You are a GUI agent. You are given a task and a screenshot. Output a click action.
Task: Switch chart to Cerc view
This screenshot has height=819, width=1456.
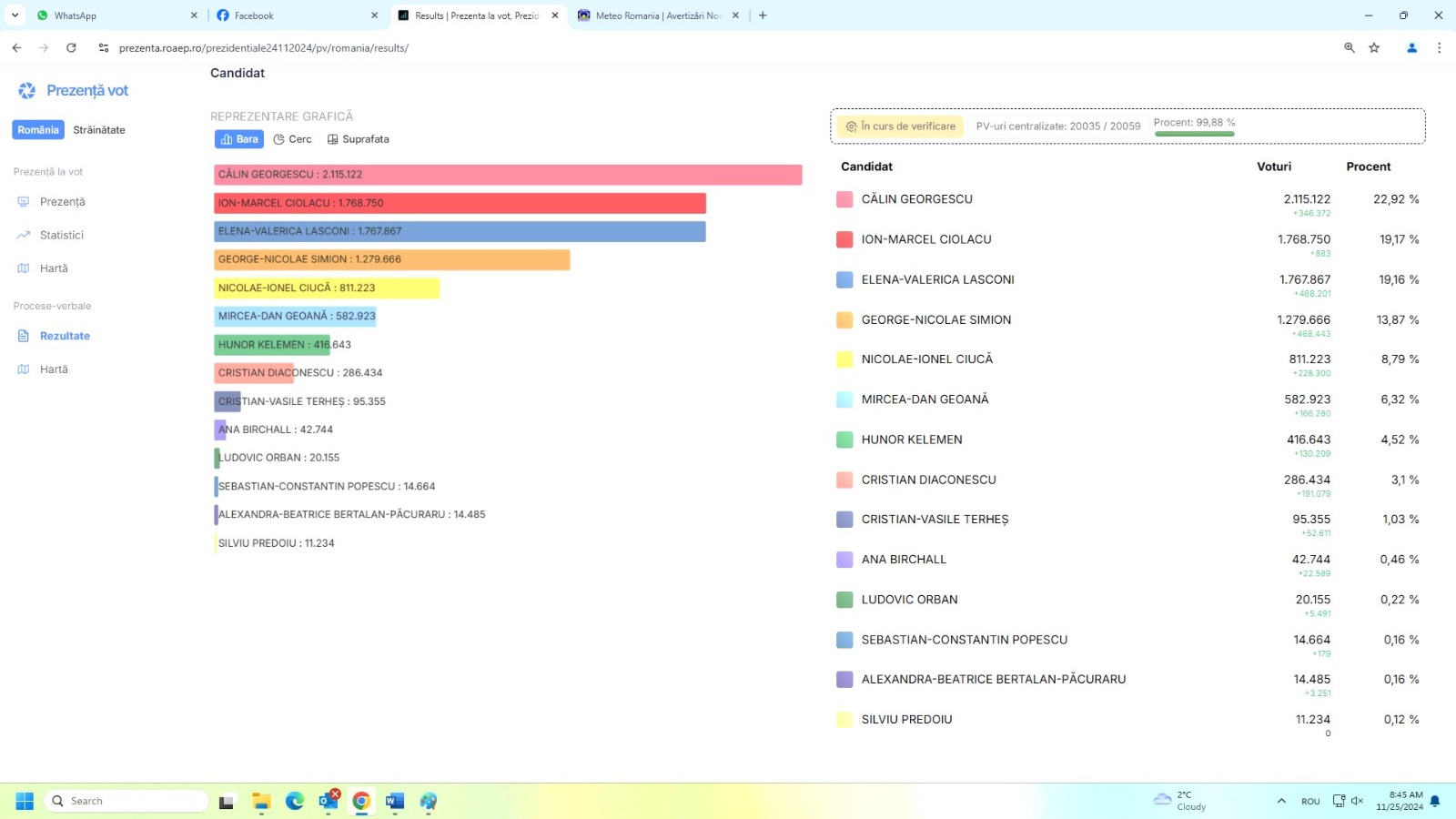(x=292, y=139)
